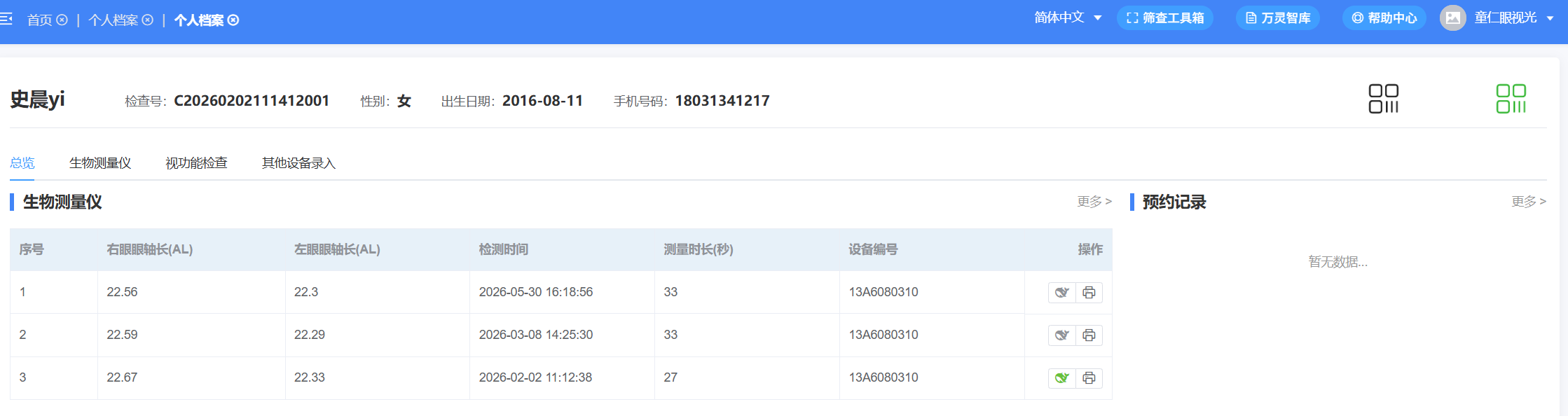This screenshot has width=1568, height=416.
Task: Switch to the 视功能检查 tab
Action: 196,163
